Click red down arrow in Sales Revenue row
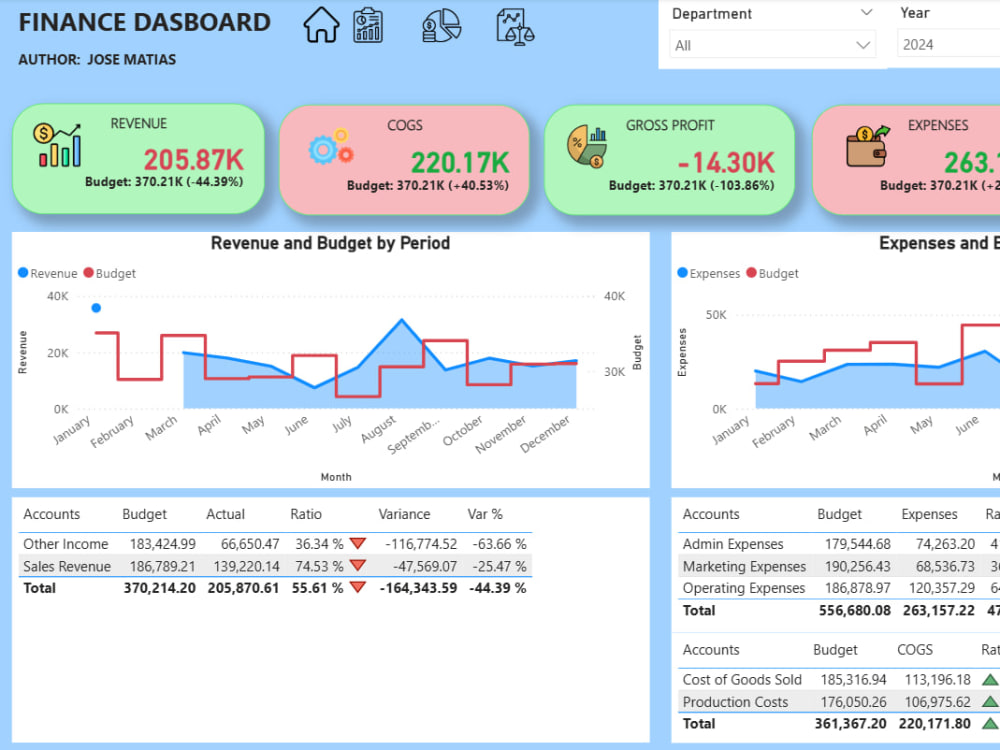This screenshot has height=750, width=1000. point(358,565)
